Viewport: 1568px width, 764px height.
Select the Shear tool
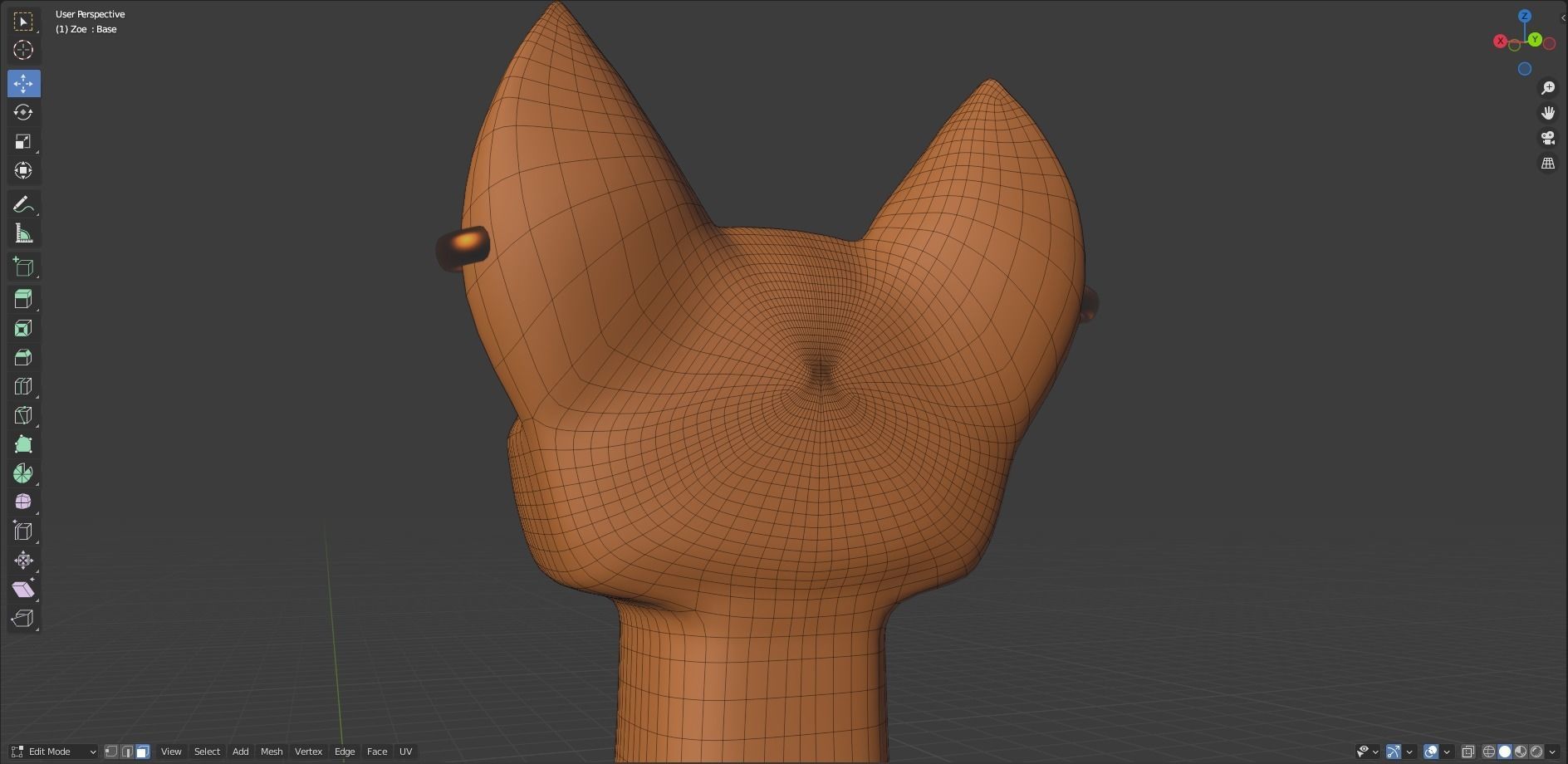[x=23, y=589]
